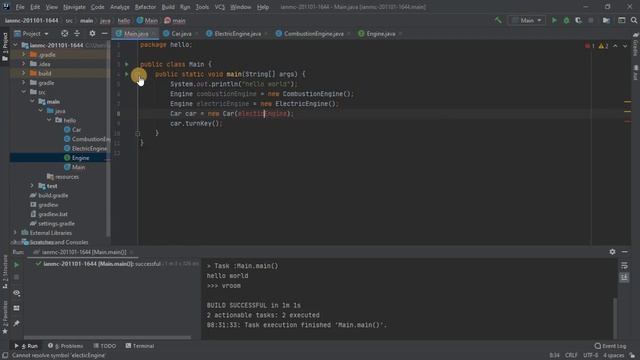Screen dimensions: 640x360
Task: Click the run gutter arrow next to main method
Action: (x=127, y=74)
